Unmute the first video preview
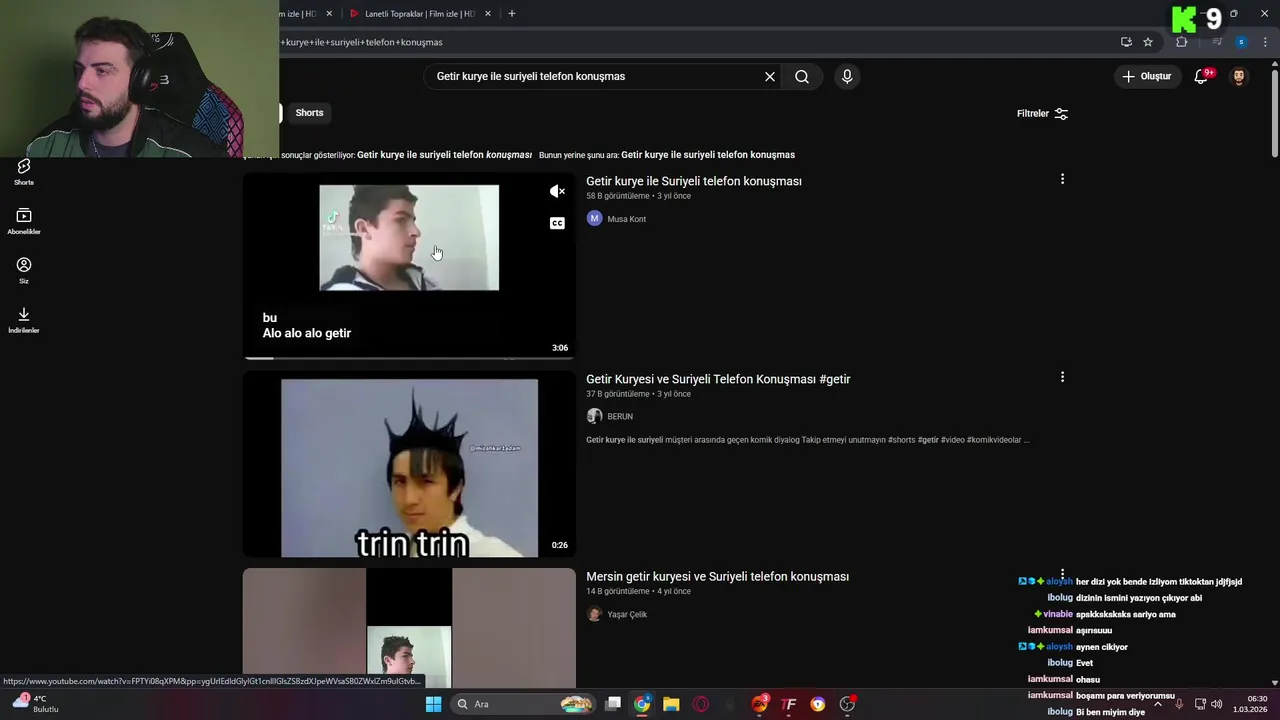The width and height of the screenshot is (1280, 720). click(557, 191)
